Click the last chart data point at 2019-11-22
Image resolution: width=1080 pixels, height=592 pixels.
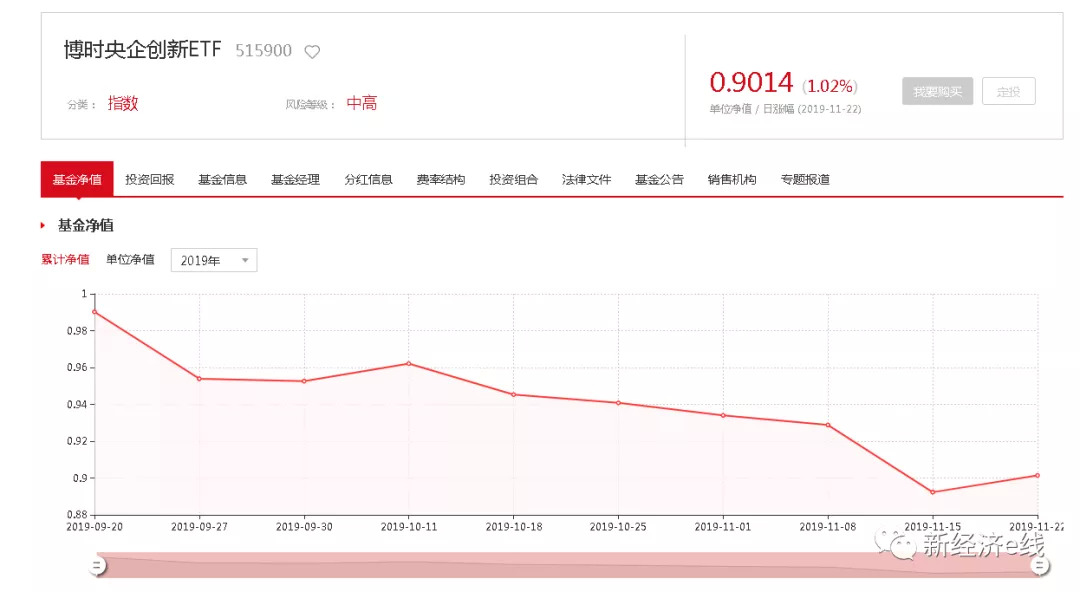coord(1037,476)
